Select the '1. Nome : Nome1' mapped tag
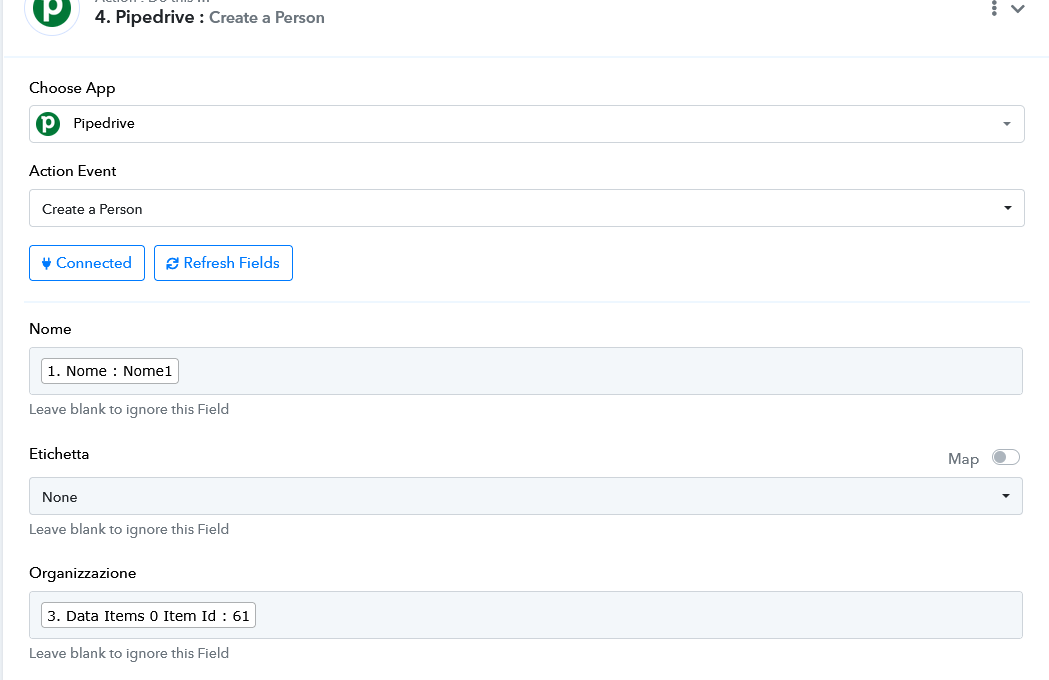The image size is (1049, 680). (x=110, y=371)
